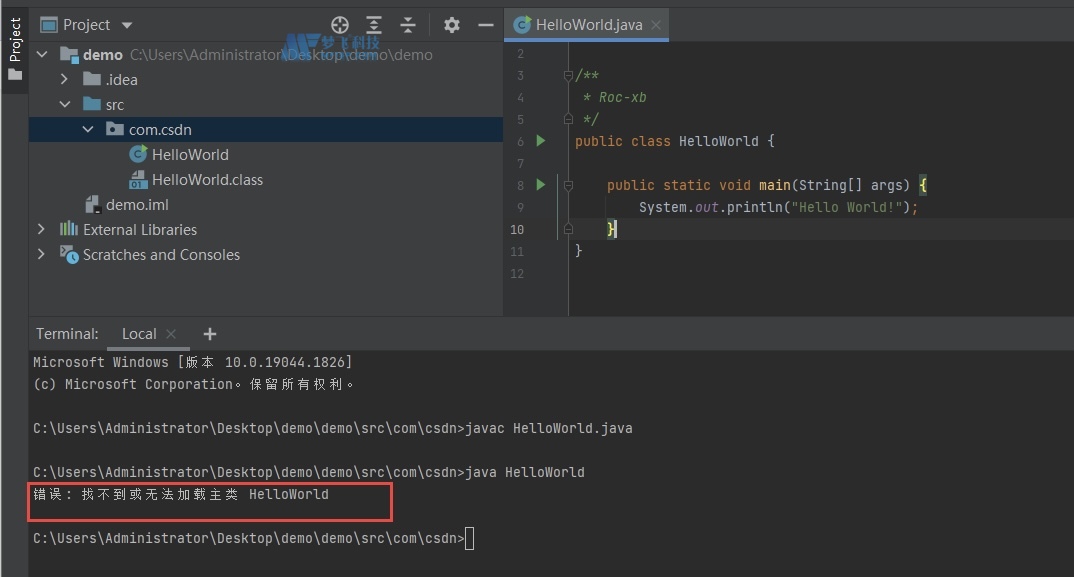Click the Expand All icon in Project panel
Image resolution: width=1074 pixels, height=577 pixels.
tap(374, 25)
